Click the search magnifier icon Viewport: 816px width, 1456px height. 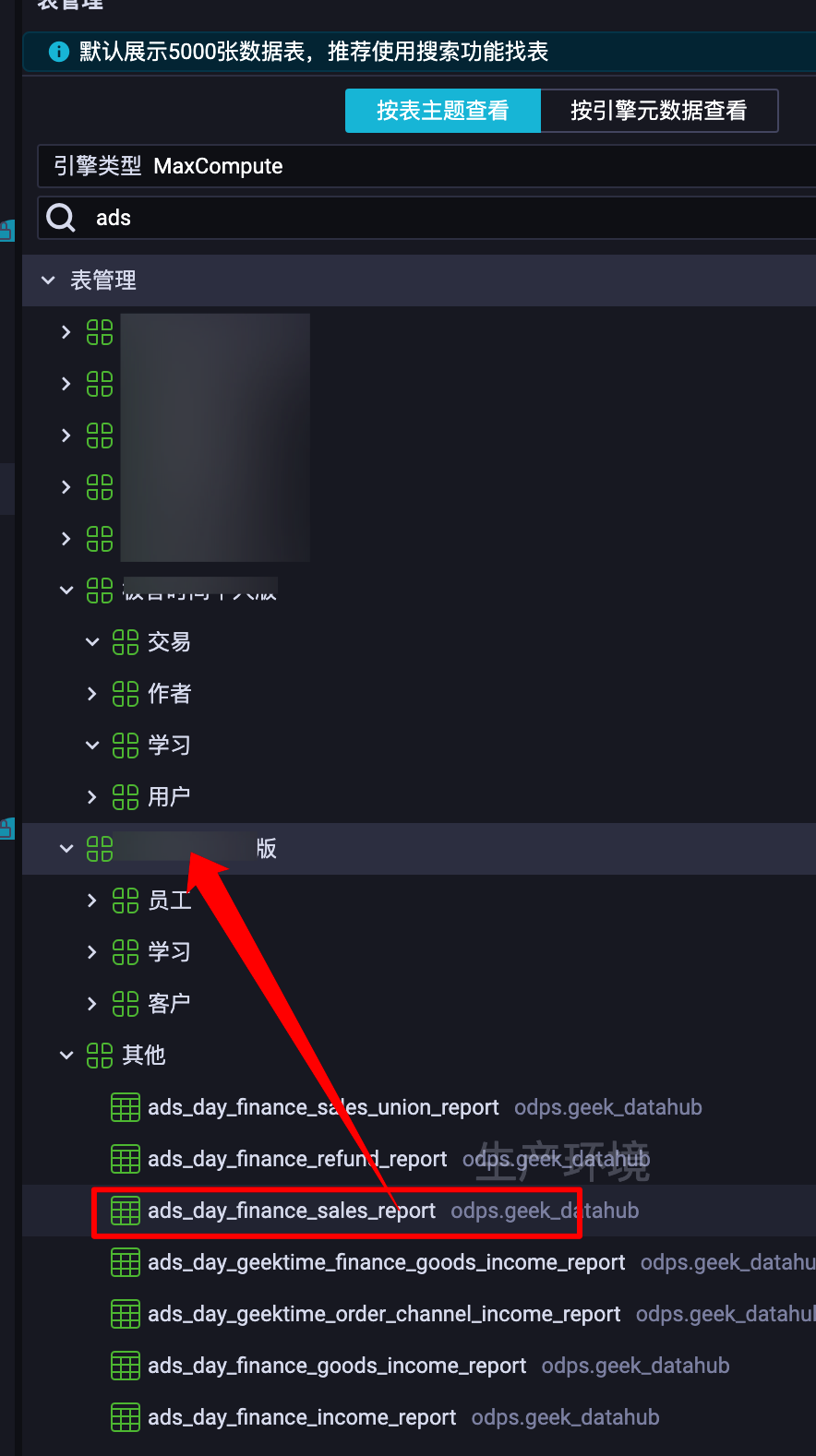click(x=61, y=218)
